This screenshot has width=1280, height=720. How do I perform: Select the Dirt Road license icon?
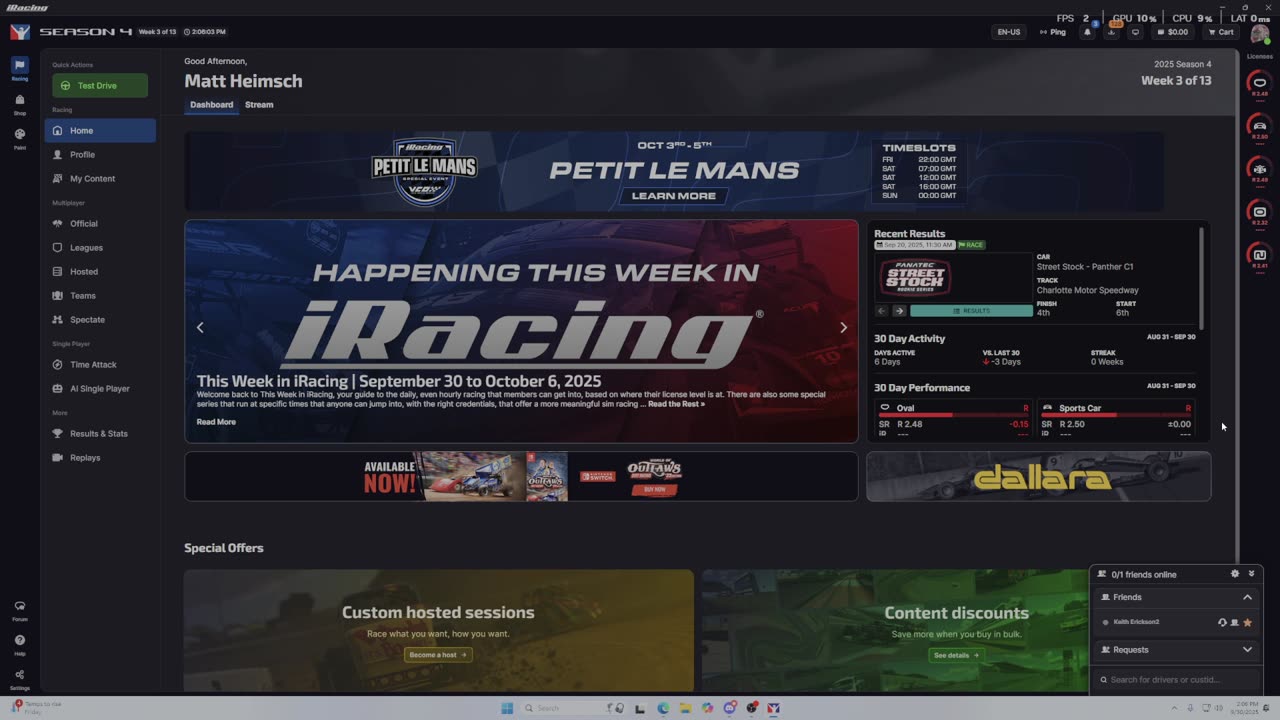pos(1259,255)
